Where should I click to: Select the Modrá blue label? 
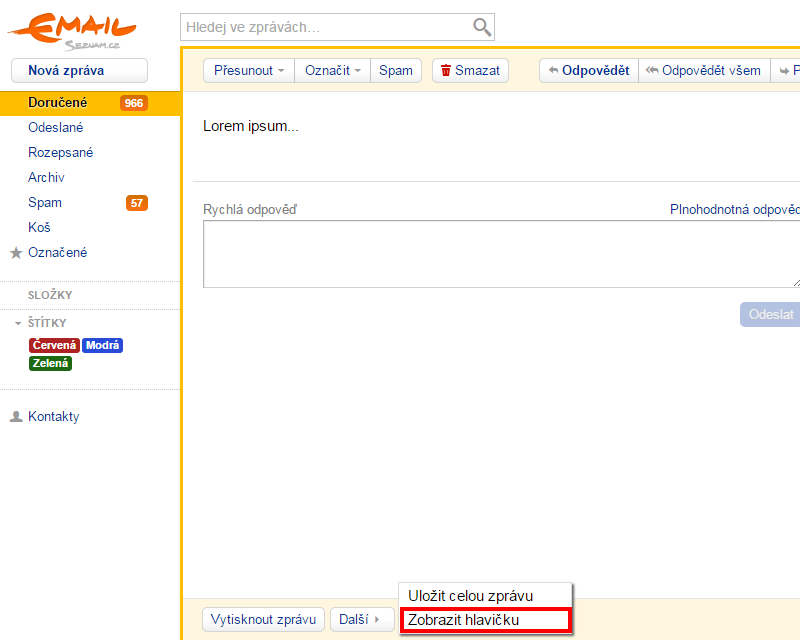103,346
